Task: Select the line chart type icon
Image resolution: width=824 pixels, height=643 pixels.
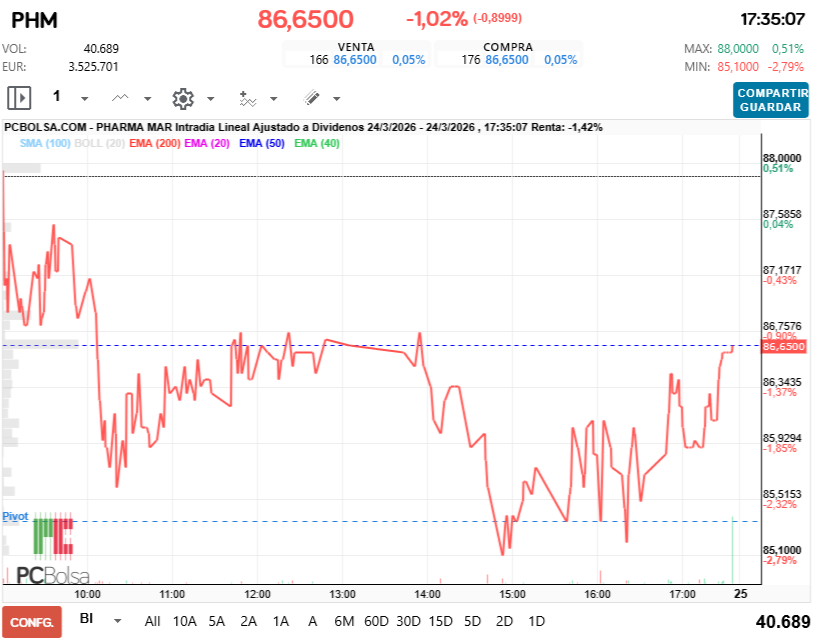Action: click(x=120, y=98)
